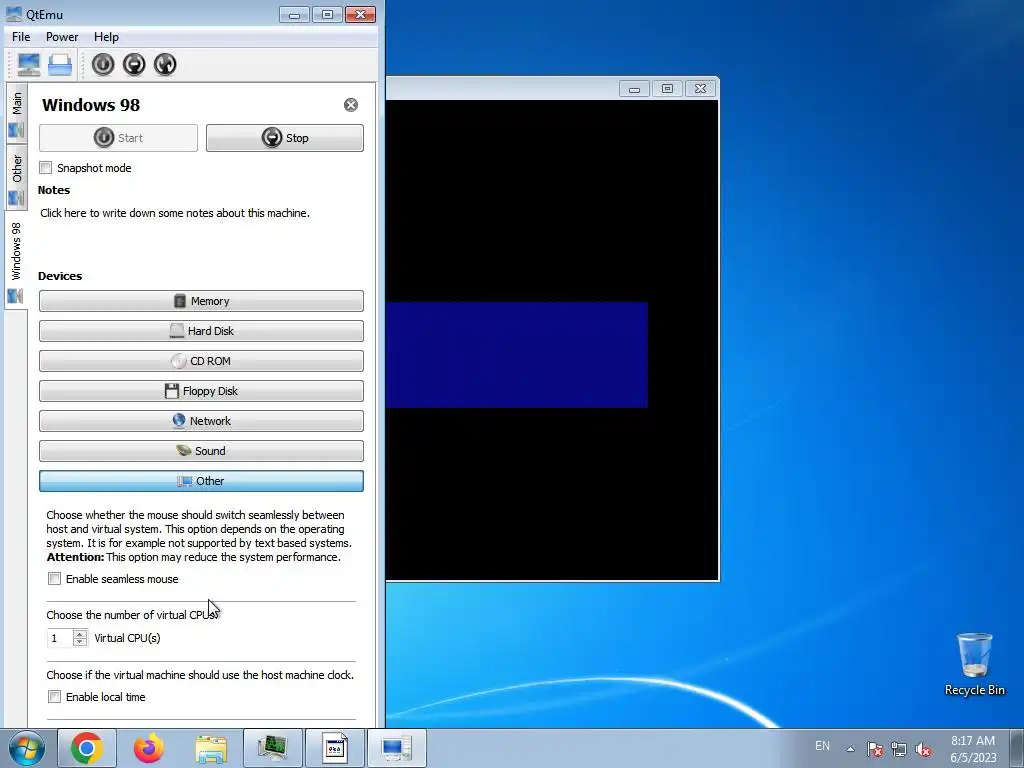Minimize the VM display window

634,88
